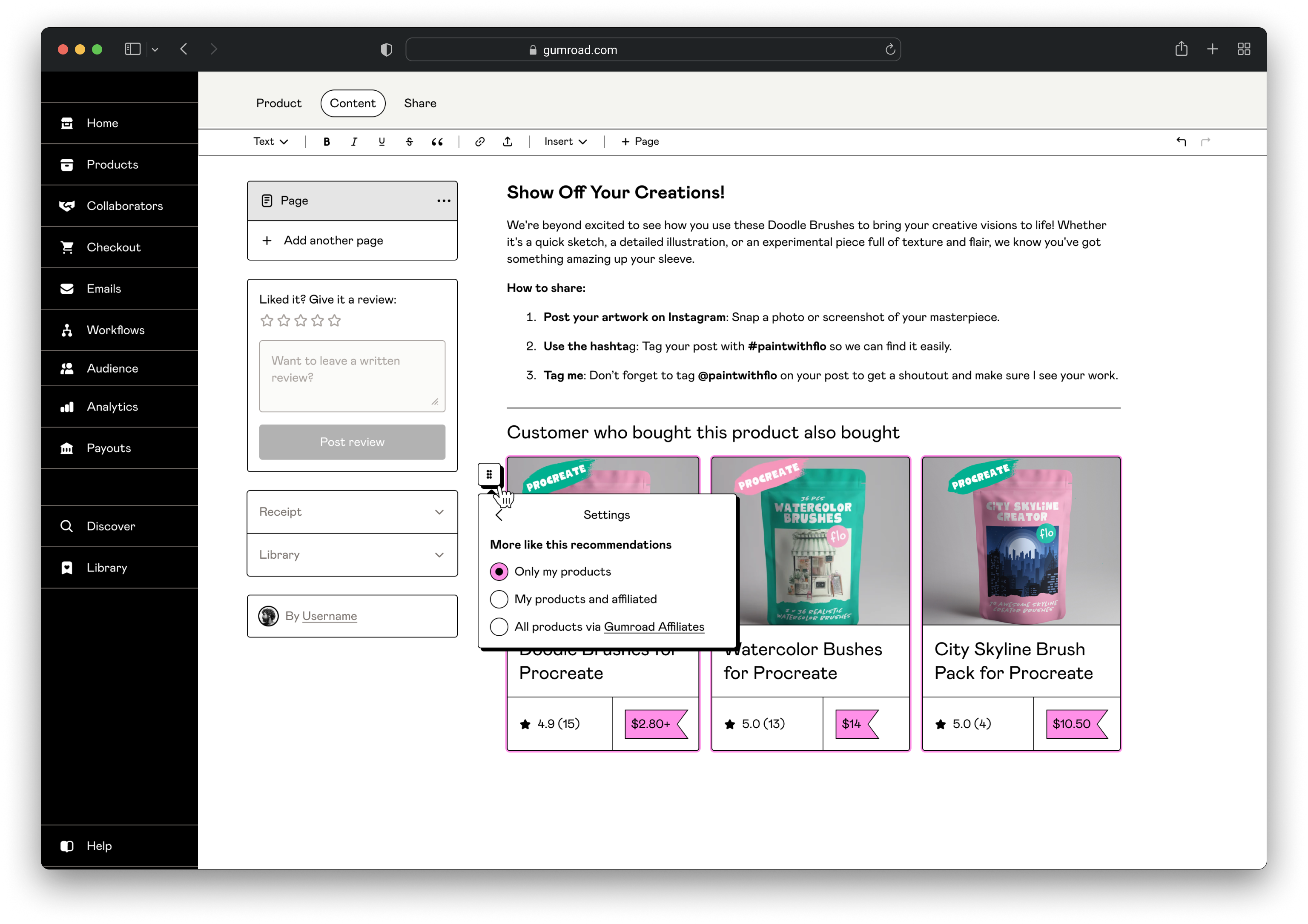
Task: Select the underline formatting icon
Action: tap(381, 141)
